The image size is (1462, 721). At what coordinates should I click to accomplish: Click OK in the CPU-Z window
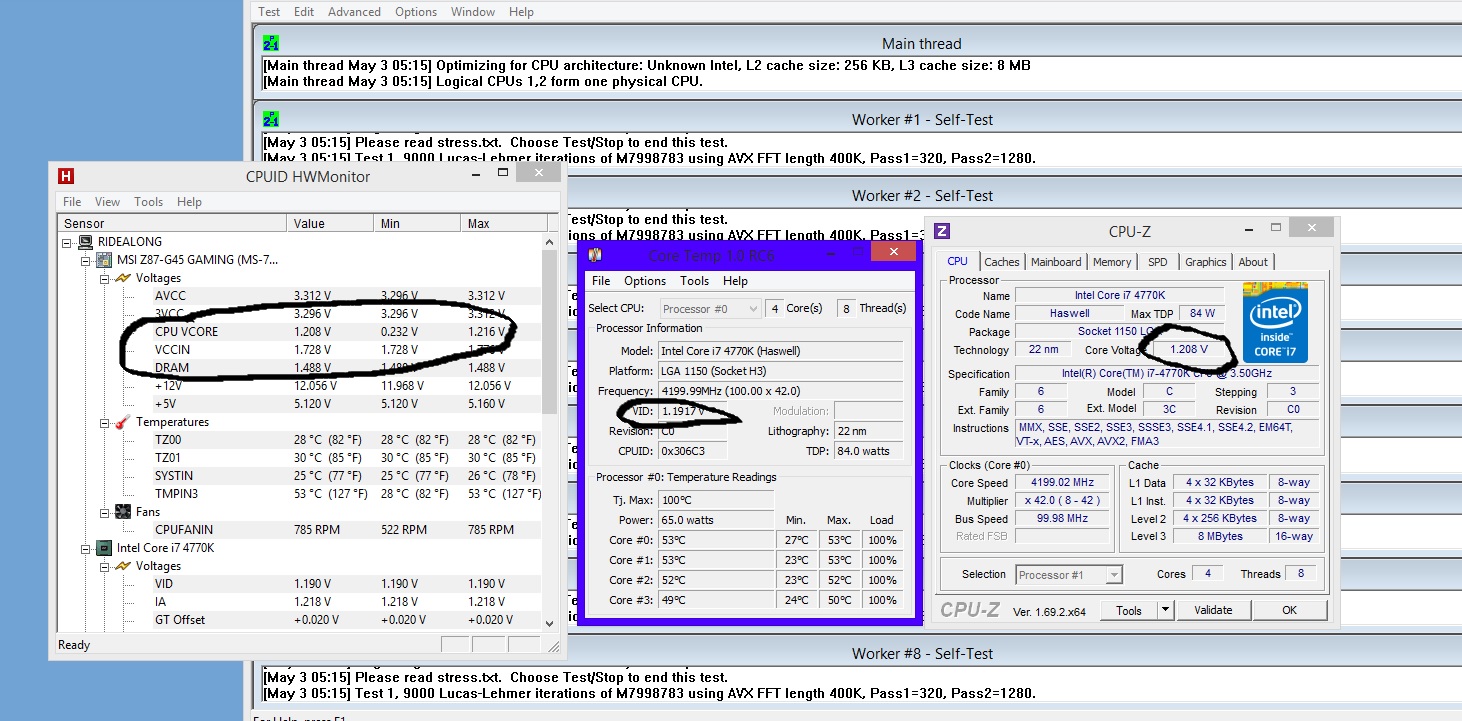point(1290,610)
